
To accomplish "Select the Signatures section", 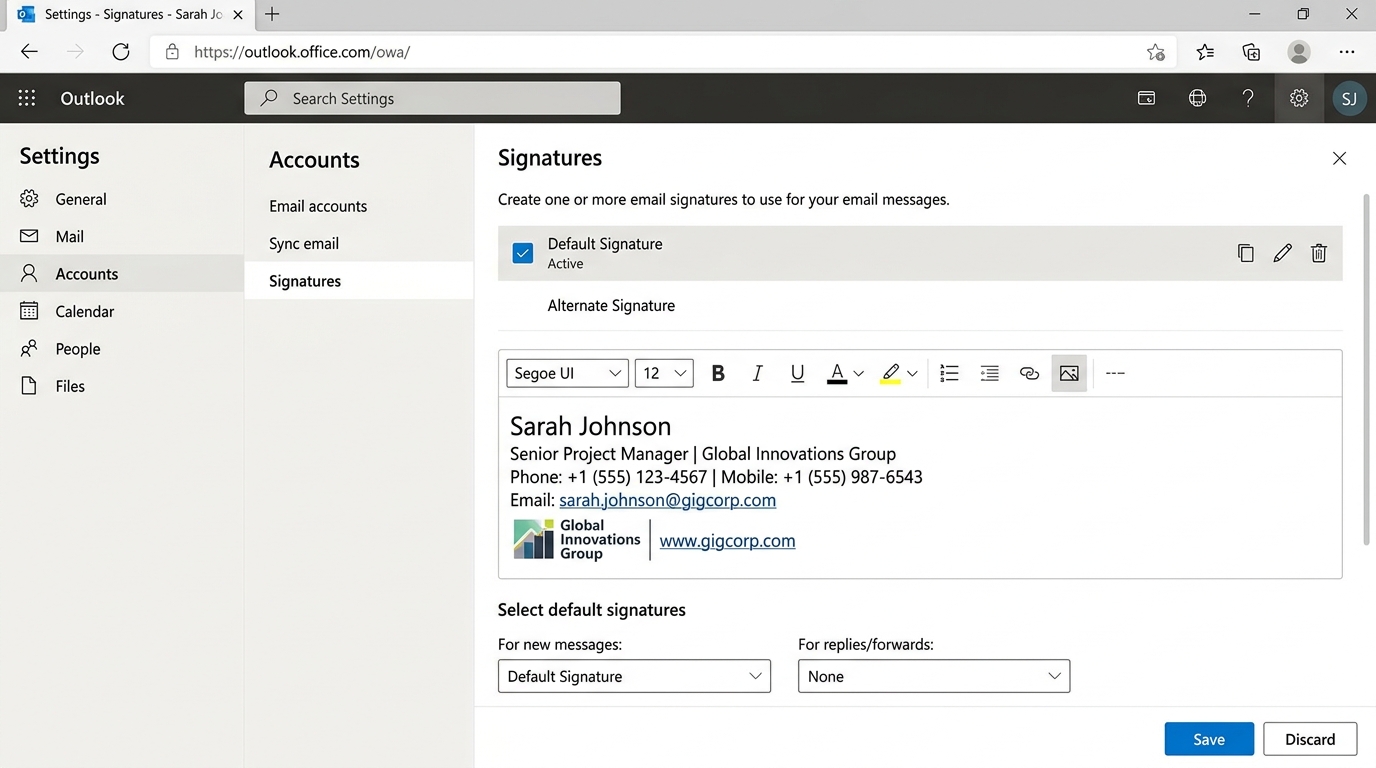I will tap(359, 281).
